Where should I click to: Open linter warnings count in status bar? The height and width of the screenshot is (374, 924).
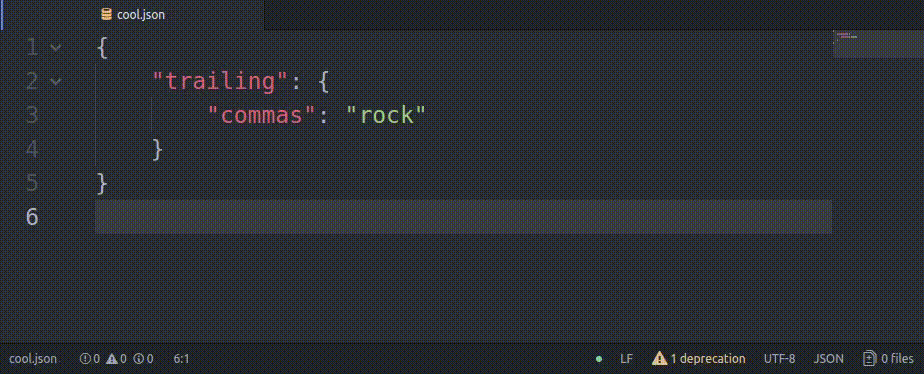click(117, 358)
